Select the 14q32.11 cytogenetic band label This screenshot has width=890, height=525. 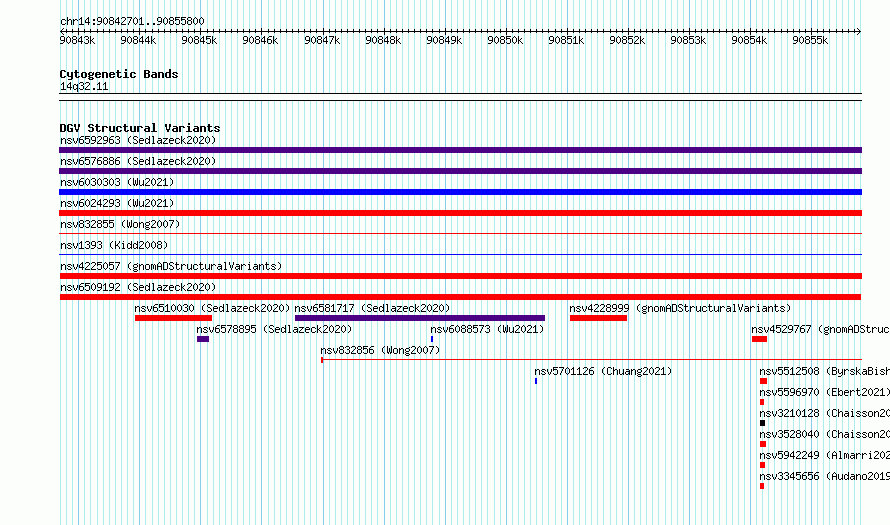click(84, 86)
